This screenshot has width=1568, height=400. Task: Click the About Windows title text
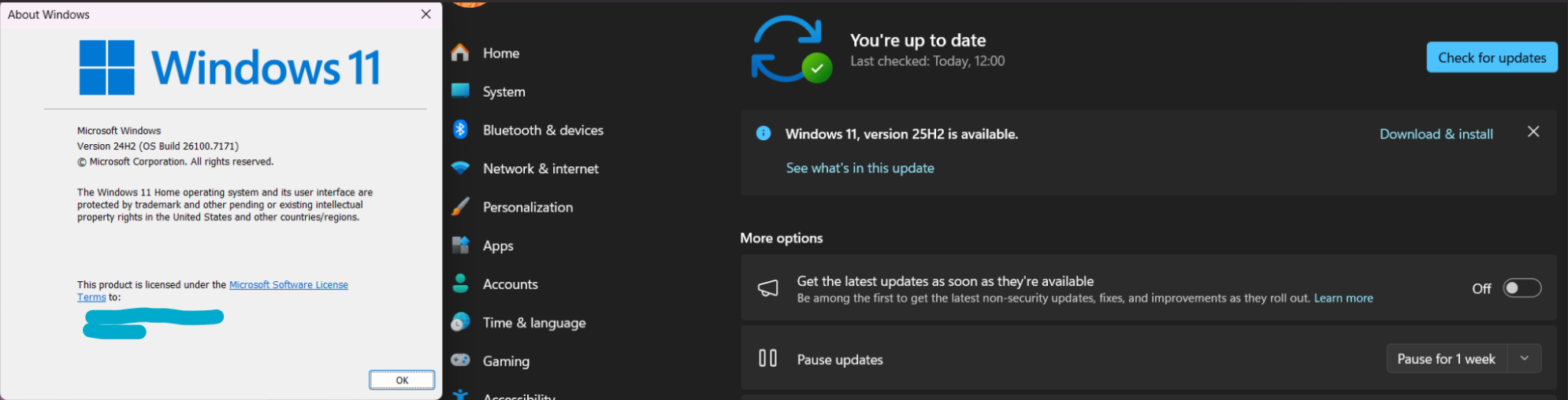tap(49, 14)
